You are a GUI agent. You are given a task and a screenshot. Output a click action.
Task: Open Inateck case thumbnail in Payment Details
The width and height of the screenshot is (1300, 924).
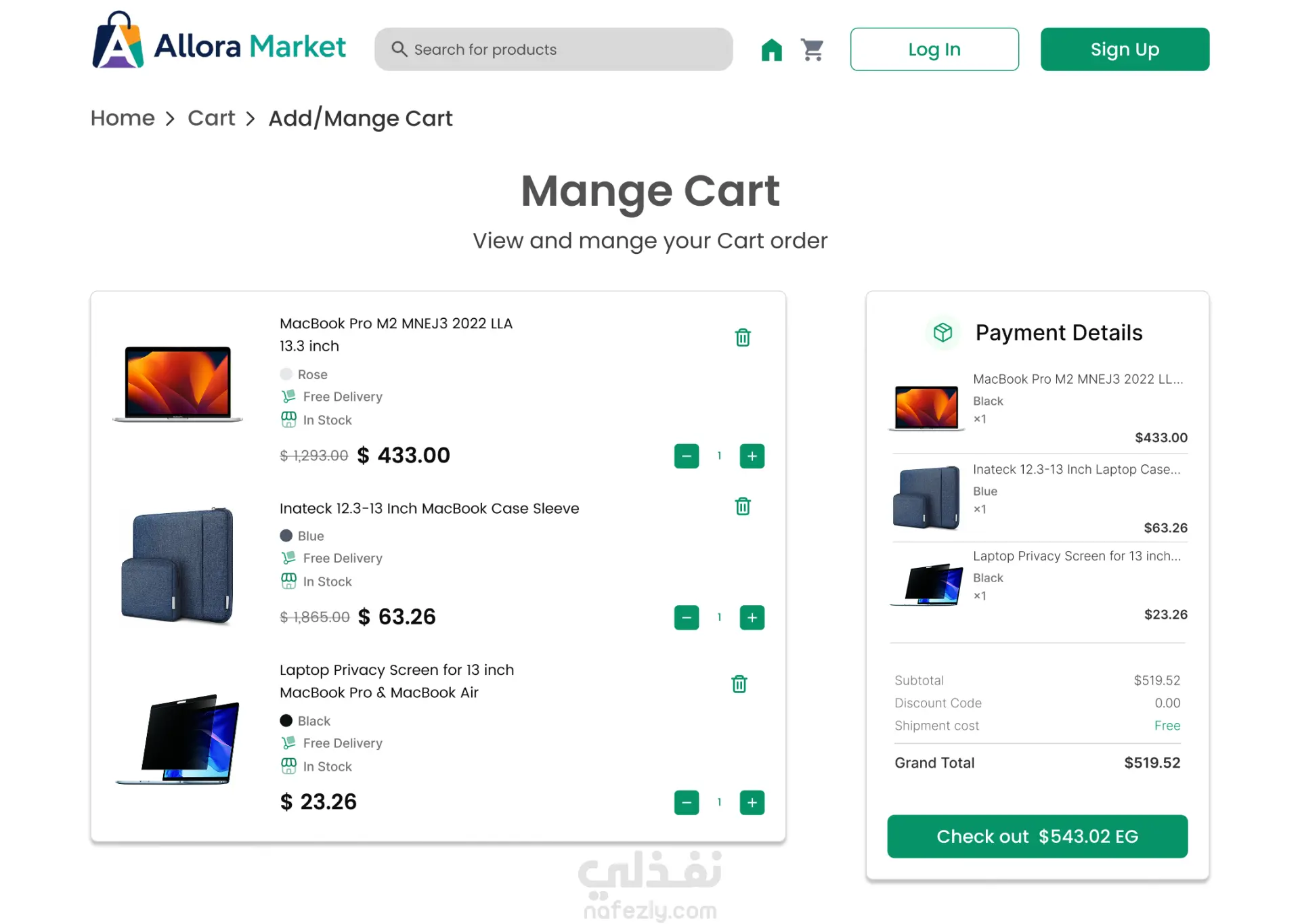coord(926,497)
